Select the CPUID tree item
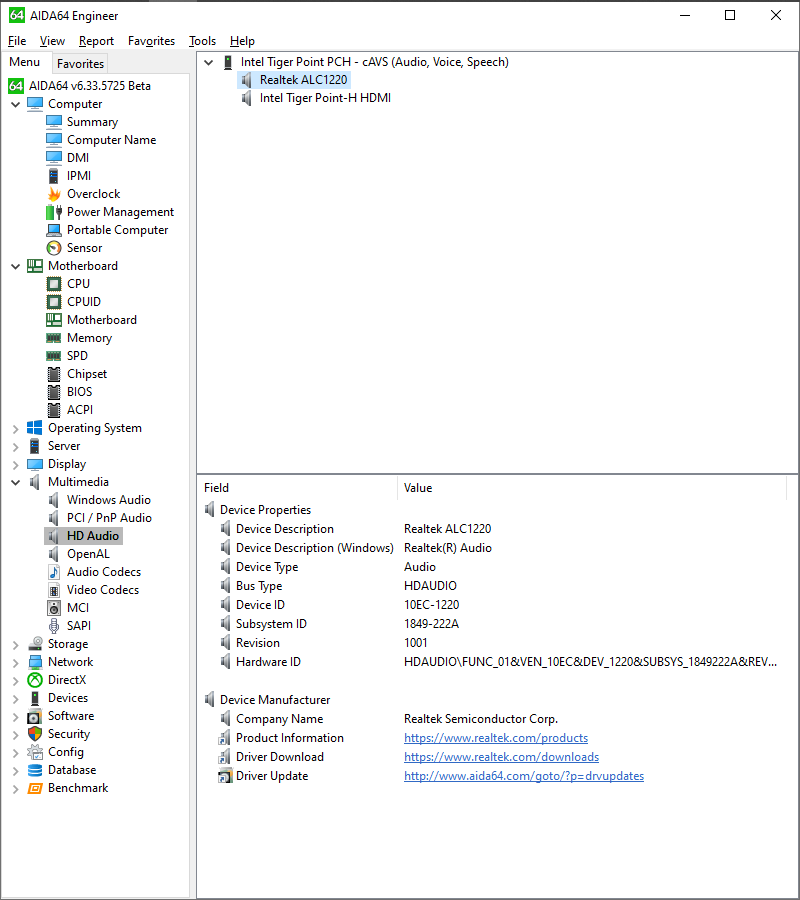800x900 pixels. pos(84,302)
